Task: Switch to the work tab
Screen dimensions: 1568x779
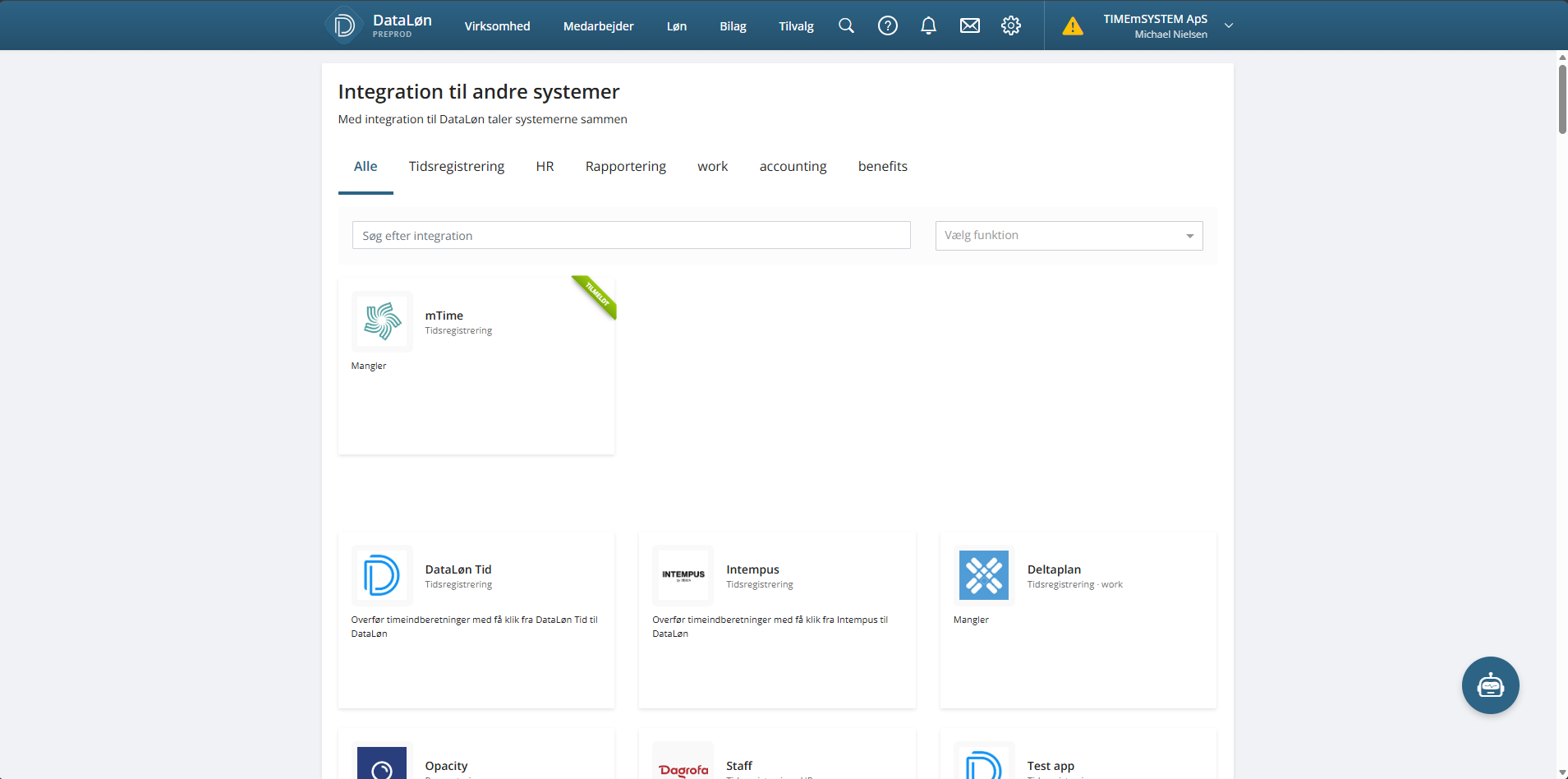Action: 712,167
